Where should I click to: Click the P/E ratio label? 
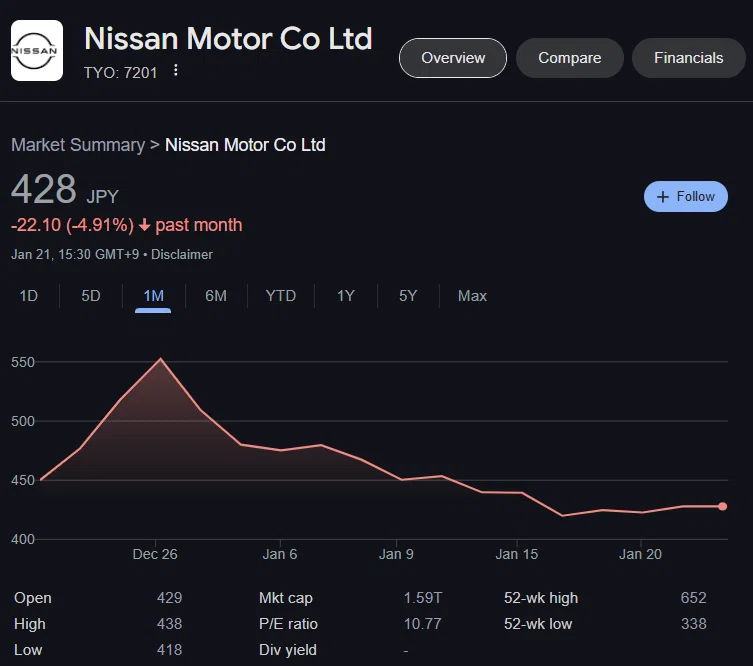(x=288, y=624)
